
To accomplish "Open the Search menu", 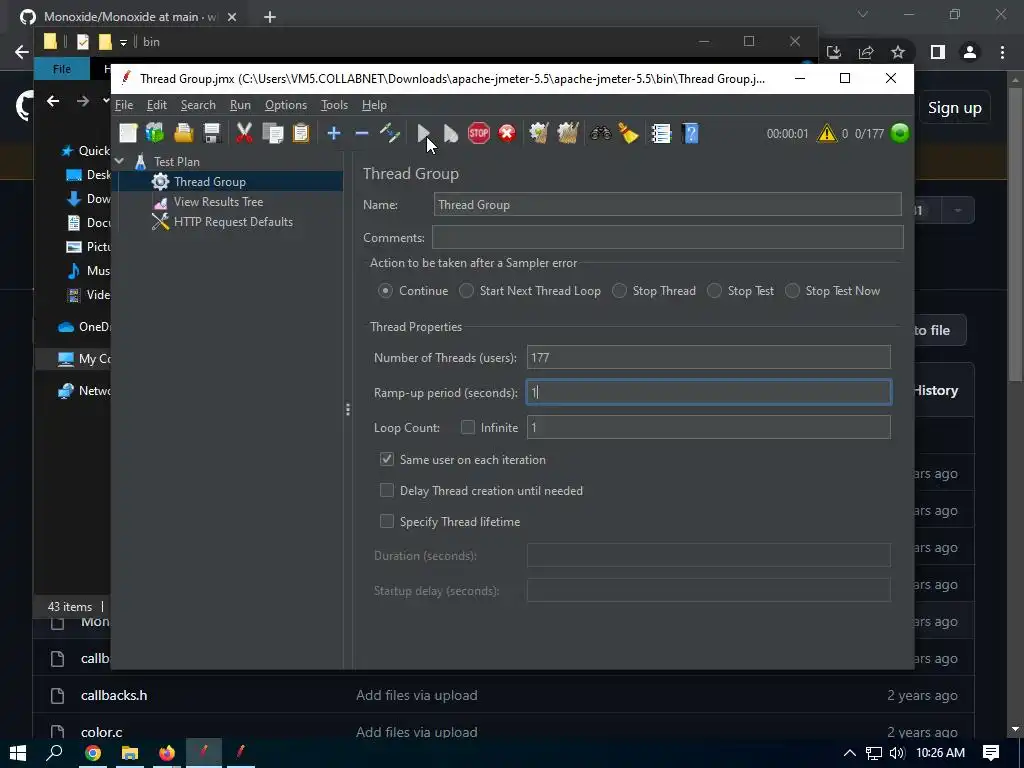I will 198,104.
